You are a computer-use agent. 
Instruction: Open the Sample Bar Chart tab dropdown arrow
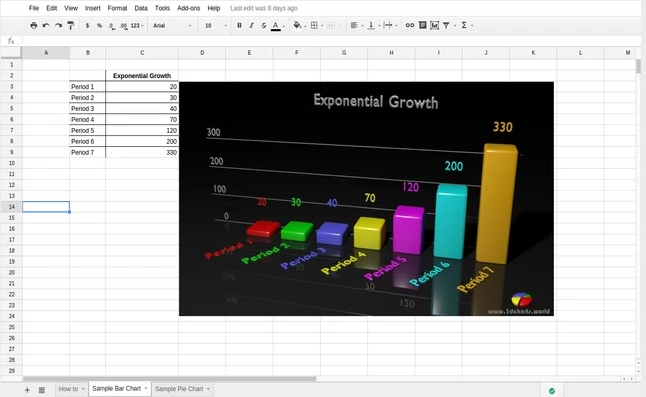click(146, 388)
